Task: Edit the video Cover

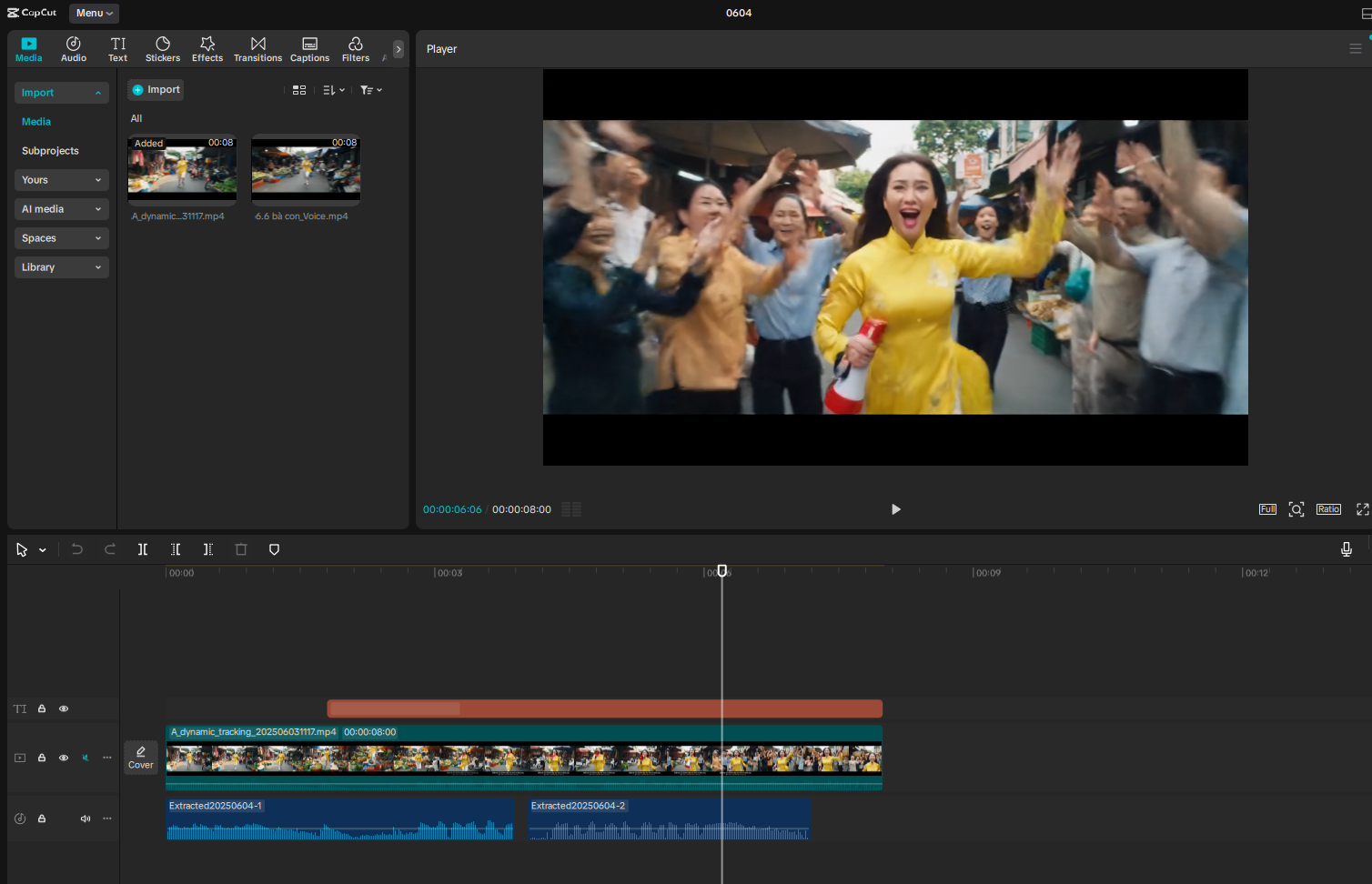Action: (x=141, y=758)
